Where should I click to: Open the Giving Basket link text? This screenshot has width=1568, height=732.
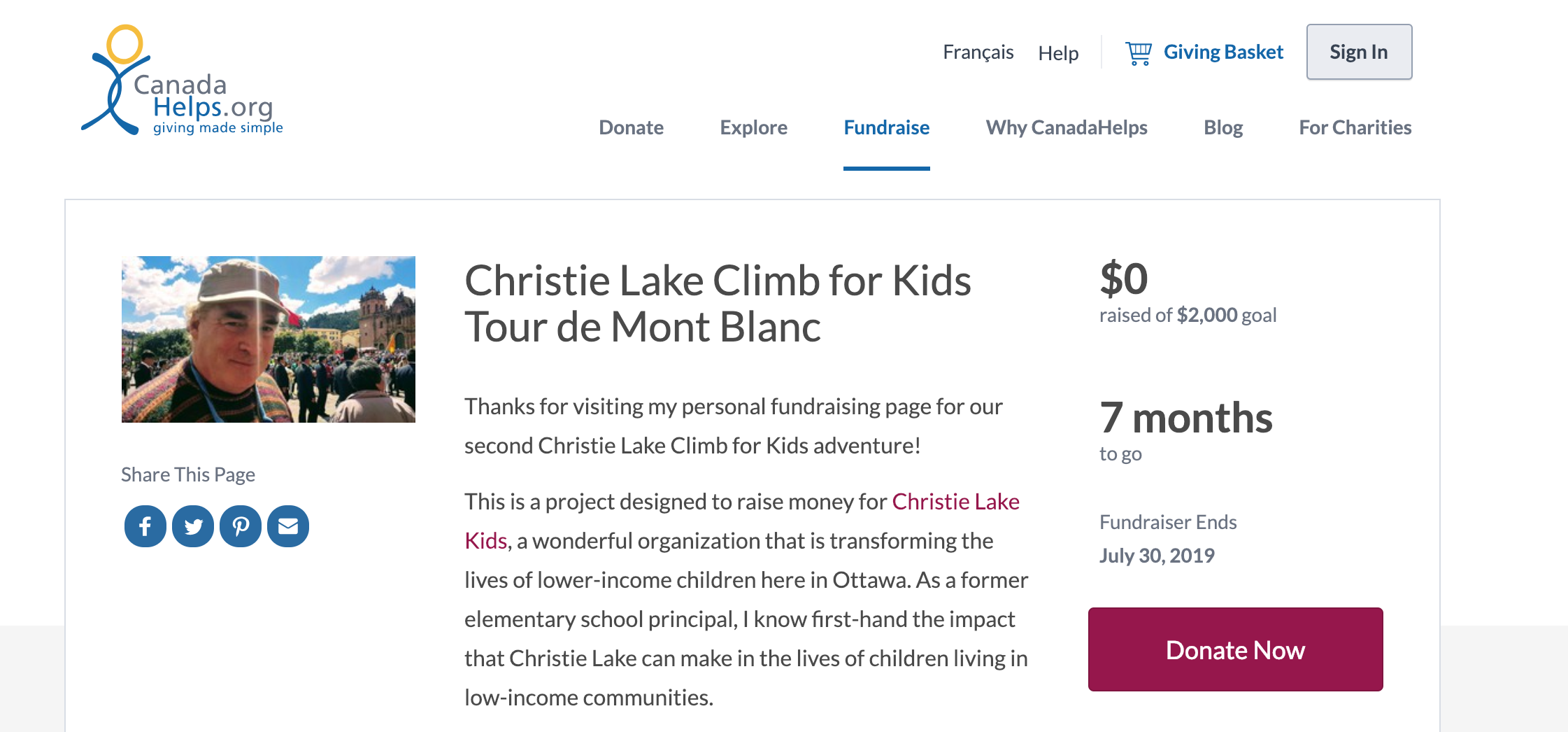click(1223, 52)
